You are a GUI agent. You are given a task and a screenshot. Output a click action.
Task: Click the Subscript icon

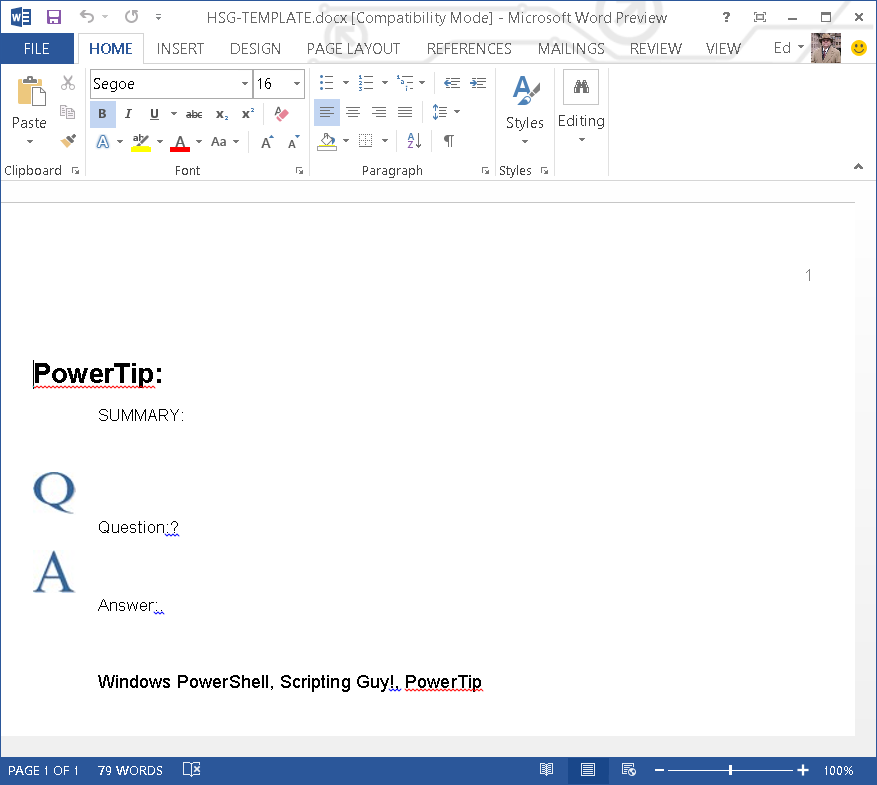click(x=221, y=114)
